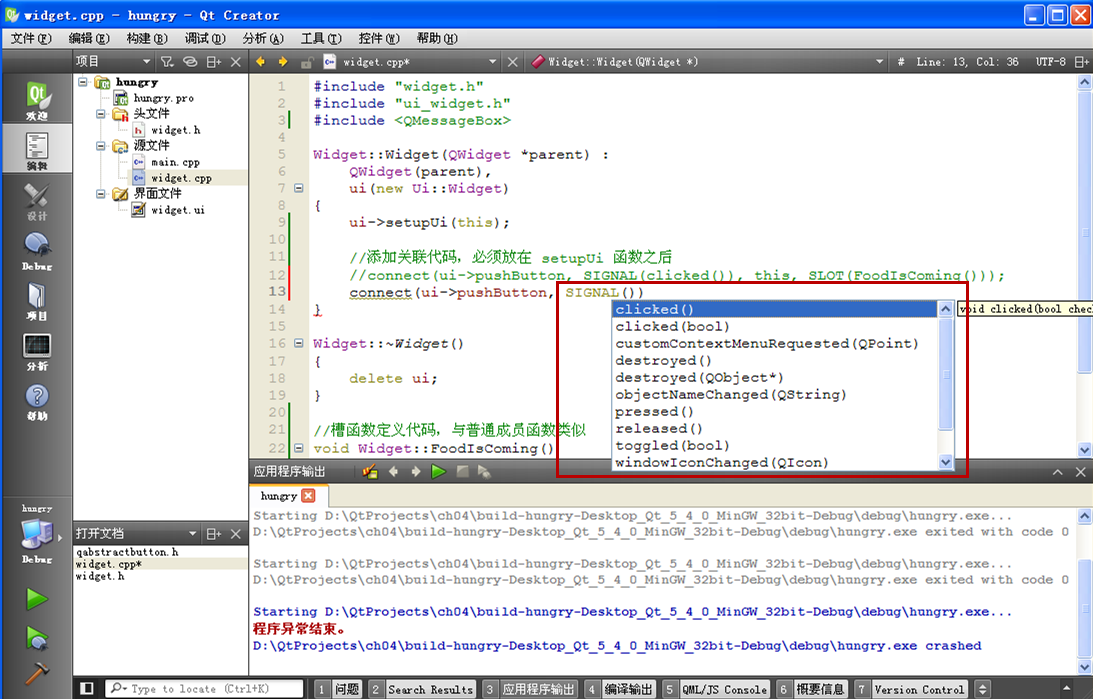
Task: Split the Projects side panel
Action: (x=214, y=62)
